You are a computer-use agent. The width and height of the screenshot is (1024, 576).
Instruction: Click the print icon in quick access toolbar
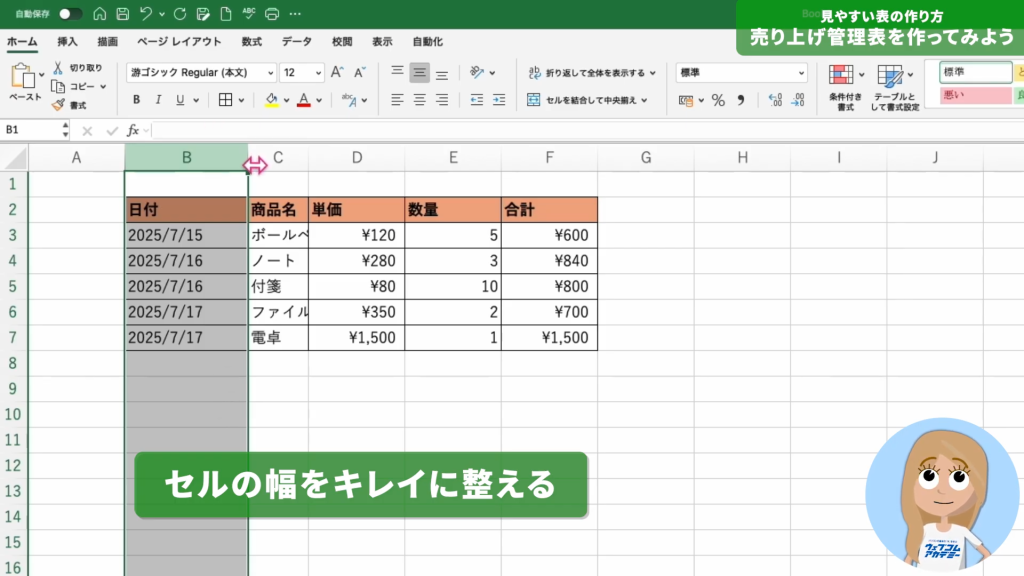point(272,14)
